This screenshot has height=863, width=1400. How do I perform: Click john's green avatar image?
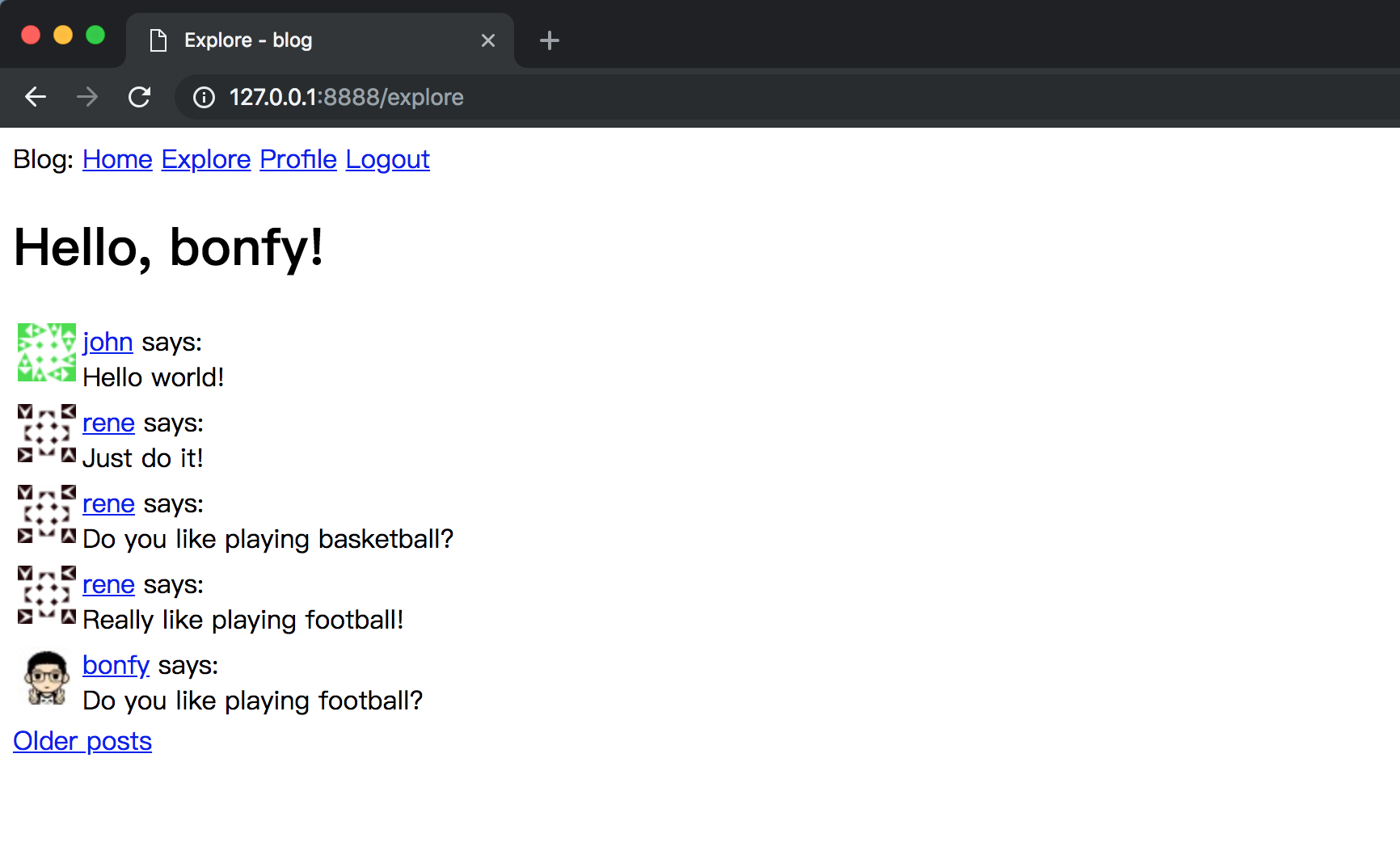pos(47,352)
